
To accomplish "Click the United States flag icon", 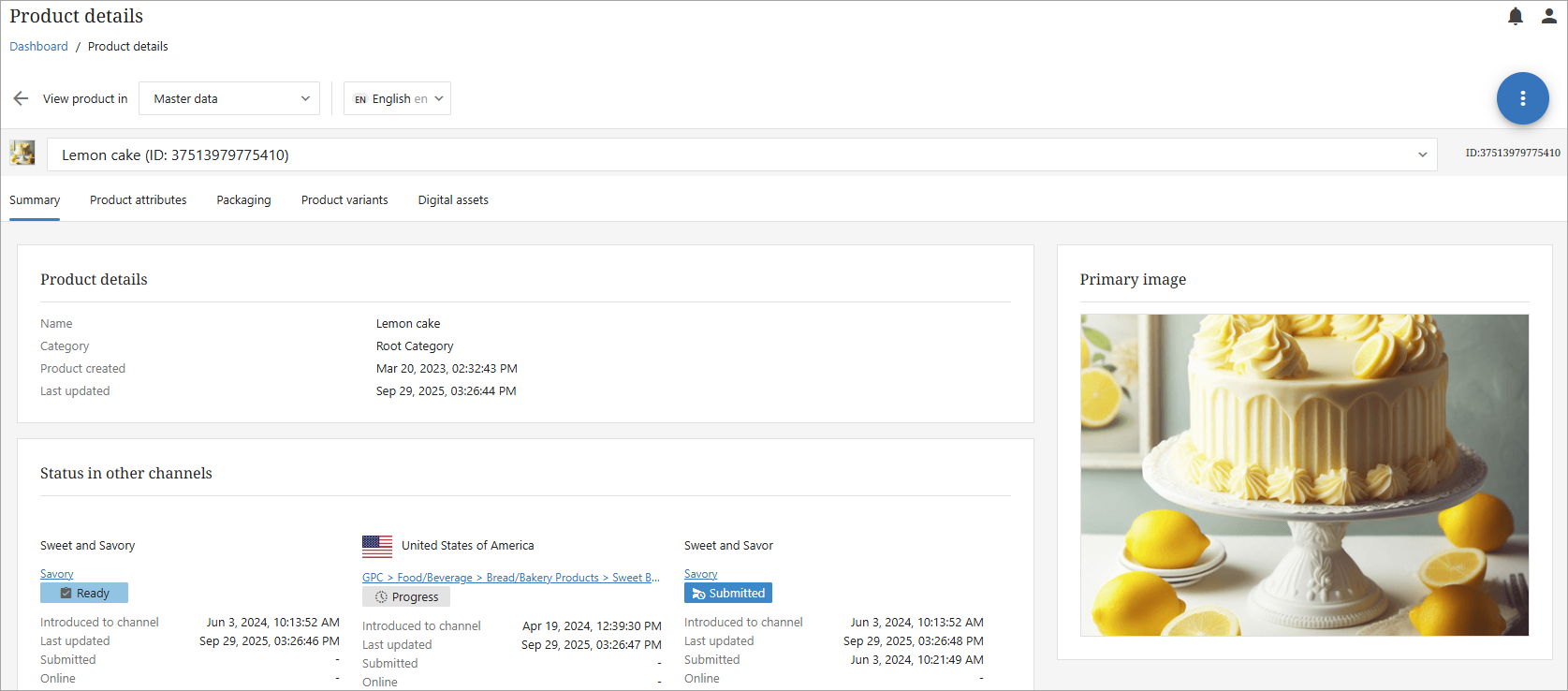I will pyautogui.click(x=377, y=546).
